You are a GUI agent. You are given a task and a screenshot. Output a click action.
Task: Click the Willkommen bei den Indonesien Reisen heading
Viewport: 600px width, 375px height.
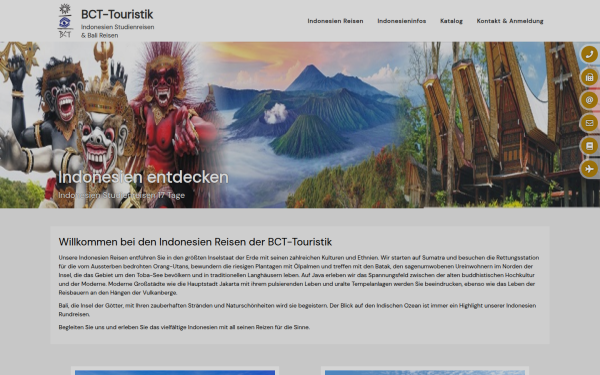tap(195, 242)
